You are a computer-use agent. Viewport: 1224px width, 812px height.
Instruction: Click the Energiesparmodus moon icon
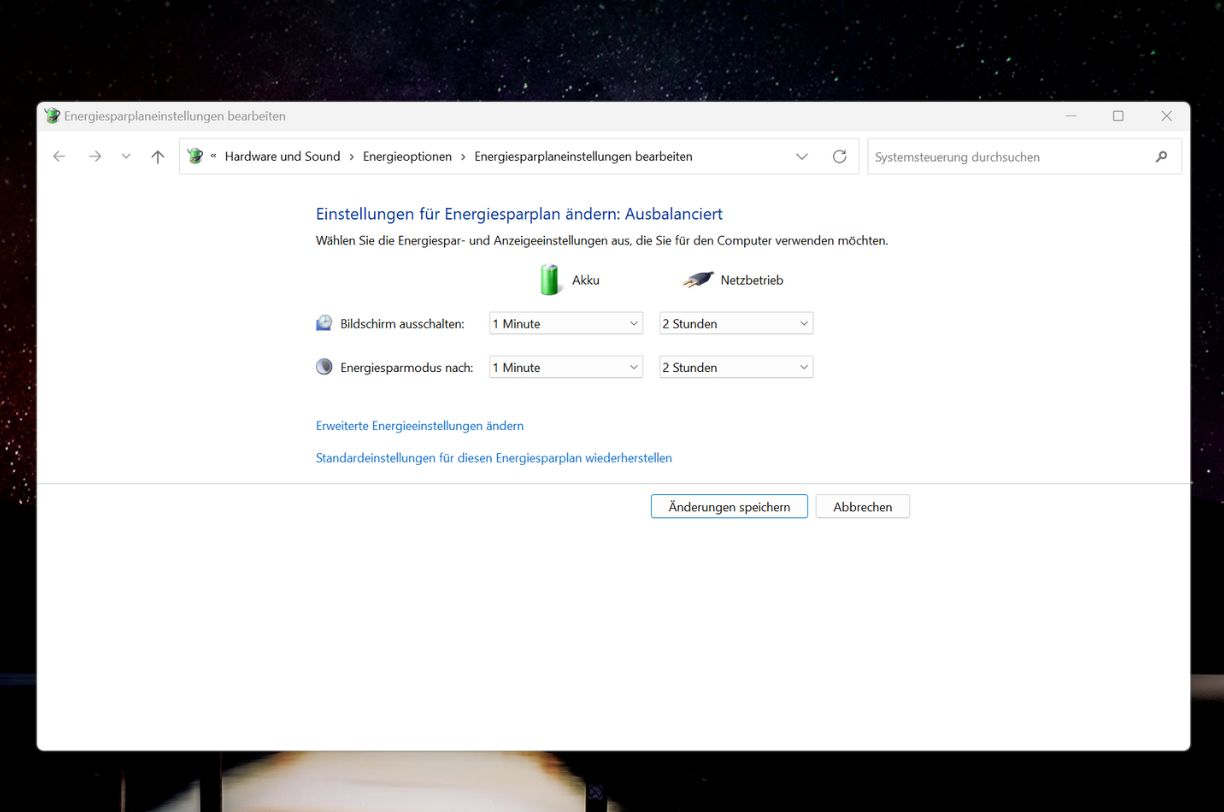point(324,367)
